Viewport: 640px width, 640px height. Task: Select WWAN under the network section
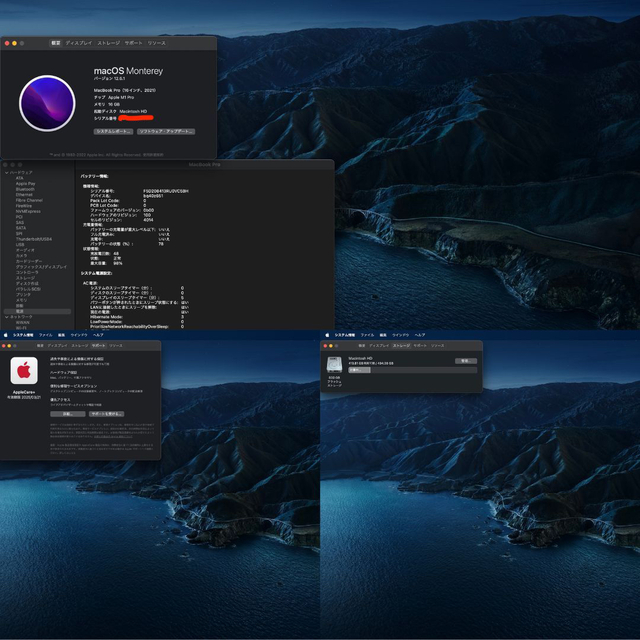(x=22, y=322)
